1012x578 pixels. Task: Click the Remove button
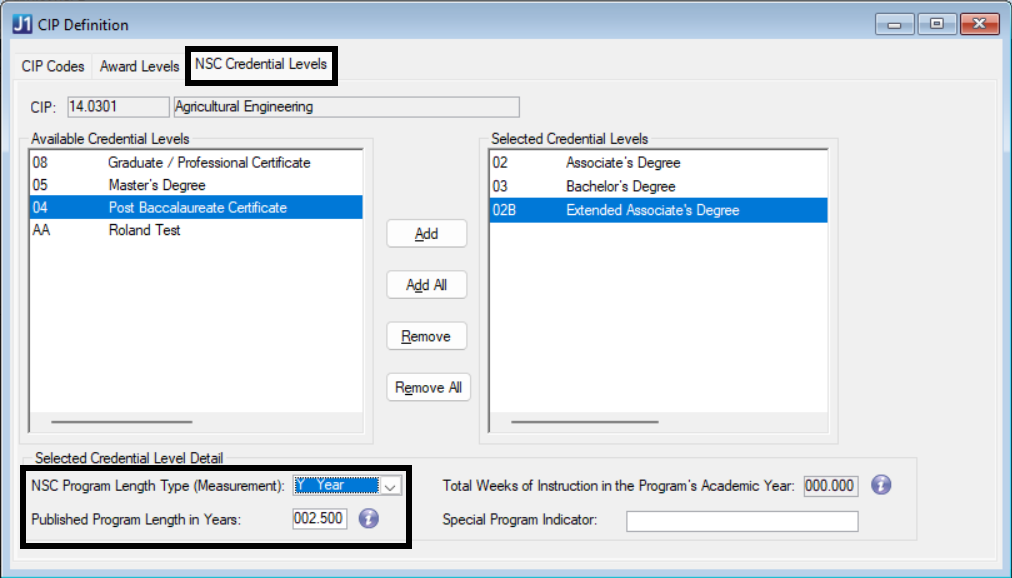(x=426, y=337)
